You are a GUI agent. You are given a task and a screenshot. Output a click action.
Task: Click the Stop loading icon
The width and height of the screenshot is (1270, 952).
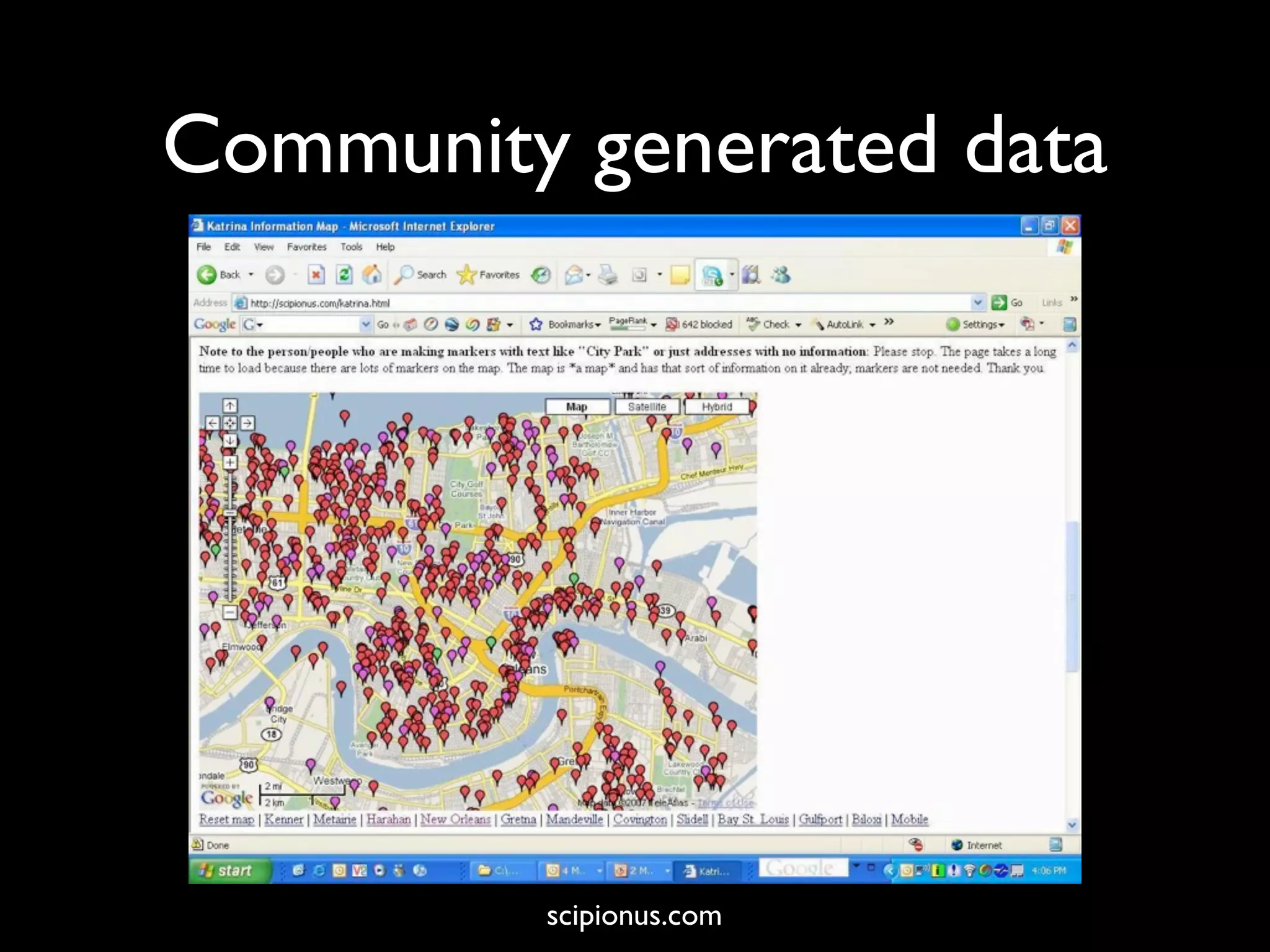click(x=316, y=275)
